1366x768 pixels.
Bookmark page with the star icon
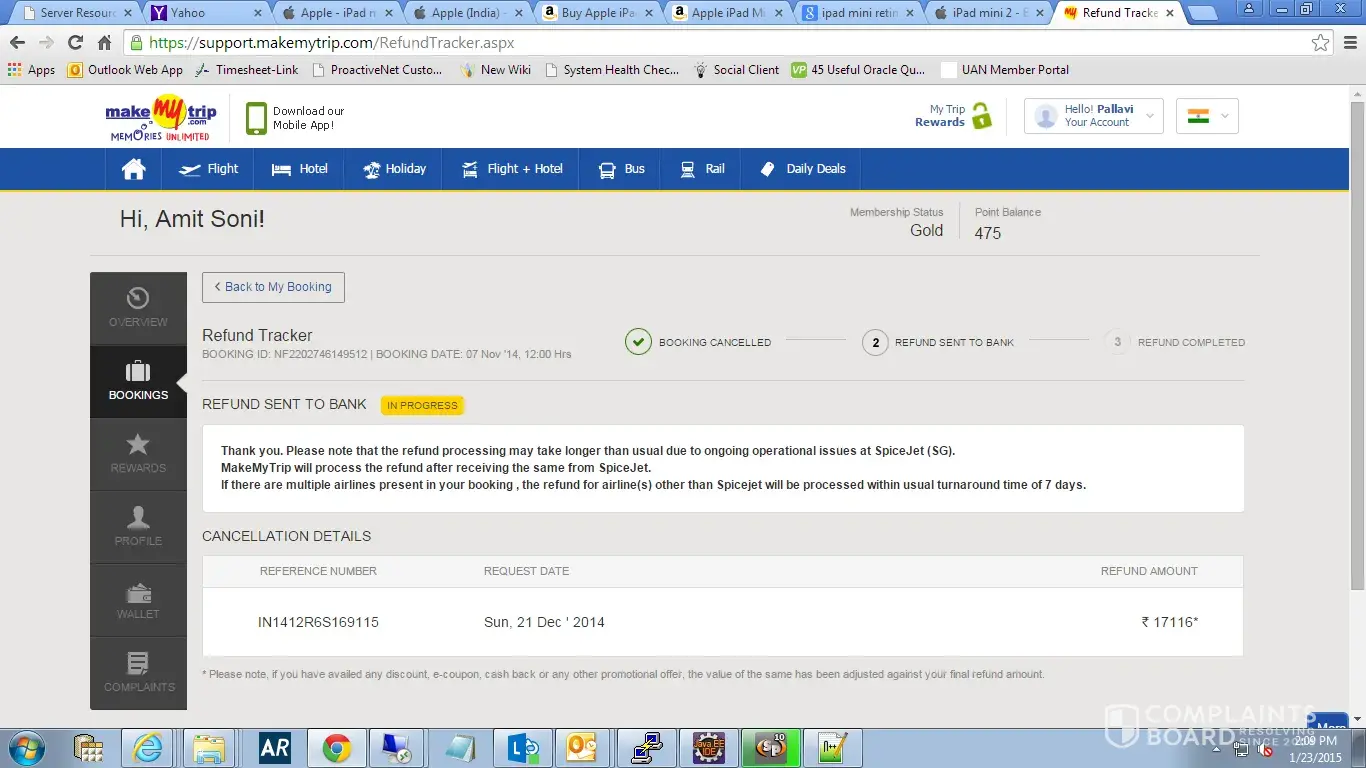click(1320, 43)
